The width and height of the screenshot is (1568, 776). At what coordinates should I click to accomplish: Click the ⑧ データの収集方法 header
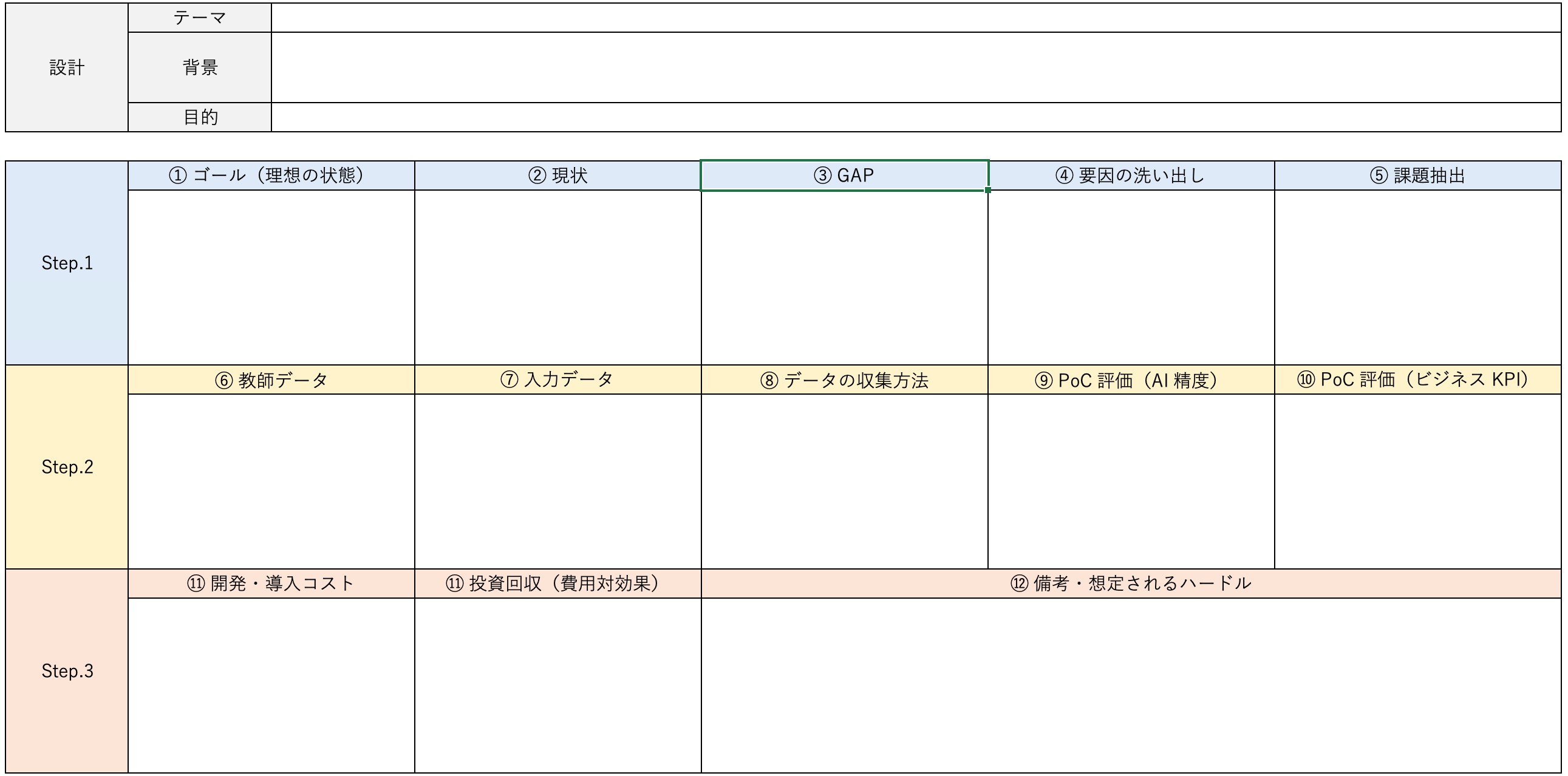click(x=844, y=379)
